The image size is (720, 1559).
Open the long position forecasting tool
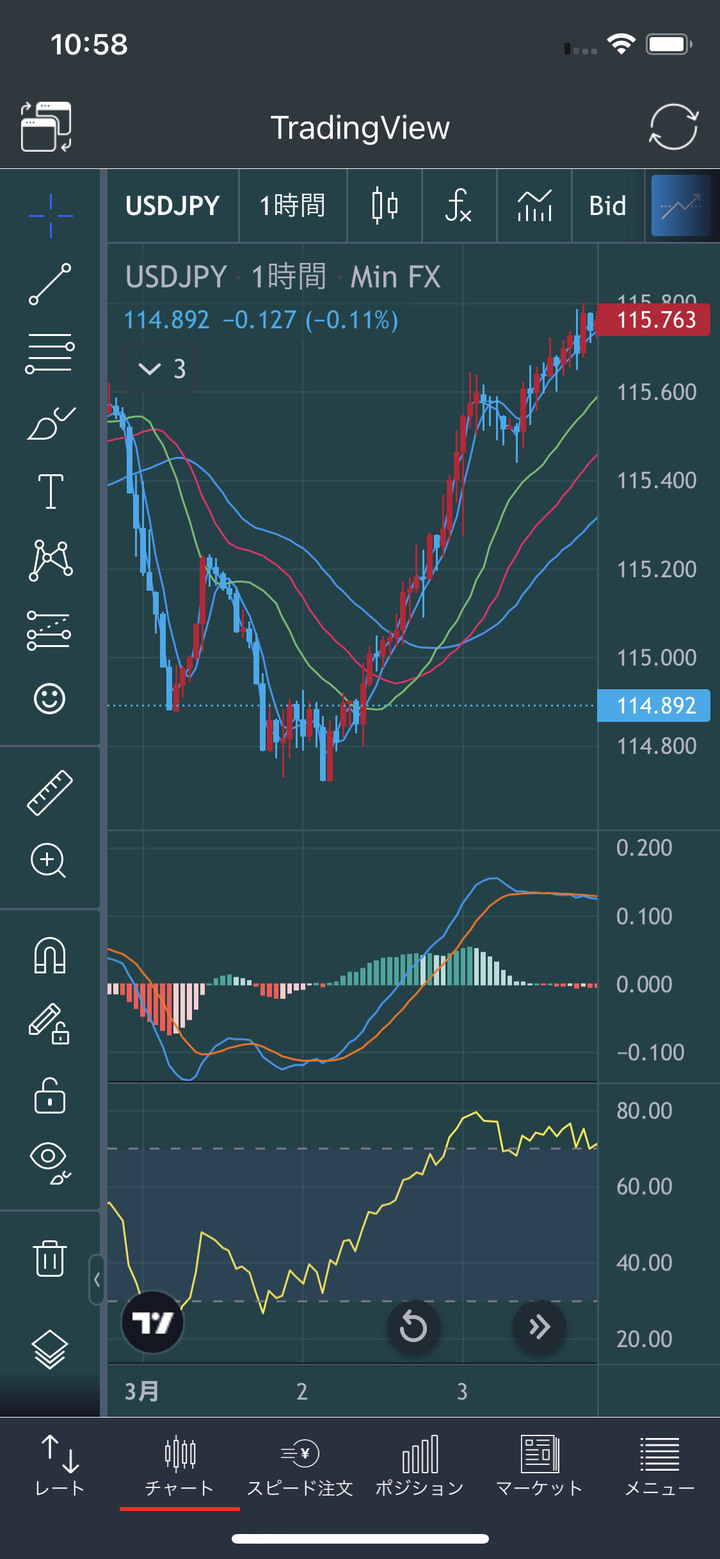(50, 630)
